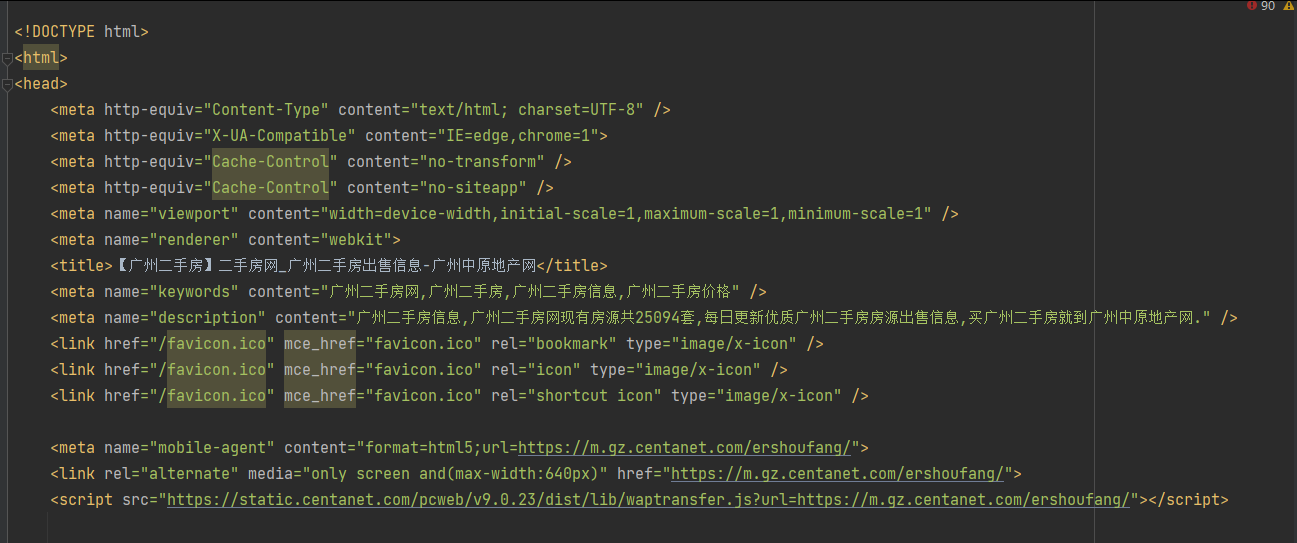Open the alternate link href URL
Screen dimensions: 1297x543
pyautogui.click(x=837, y=474)
